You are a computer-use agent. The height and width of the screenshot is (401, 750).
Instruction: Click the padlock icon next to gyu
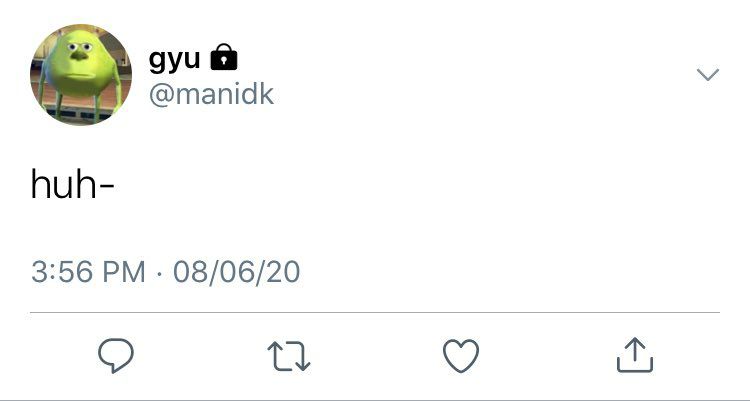pyautogui.click(x=224, y=57)
